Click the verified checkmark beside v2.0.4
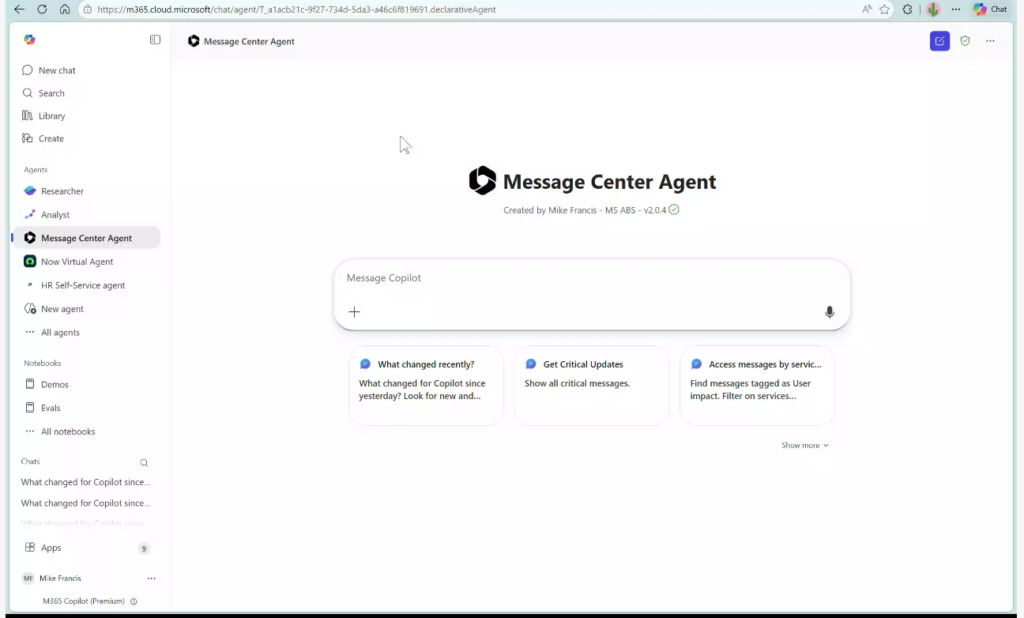The image size is (1024, 618). (x=674, y=210)
